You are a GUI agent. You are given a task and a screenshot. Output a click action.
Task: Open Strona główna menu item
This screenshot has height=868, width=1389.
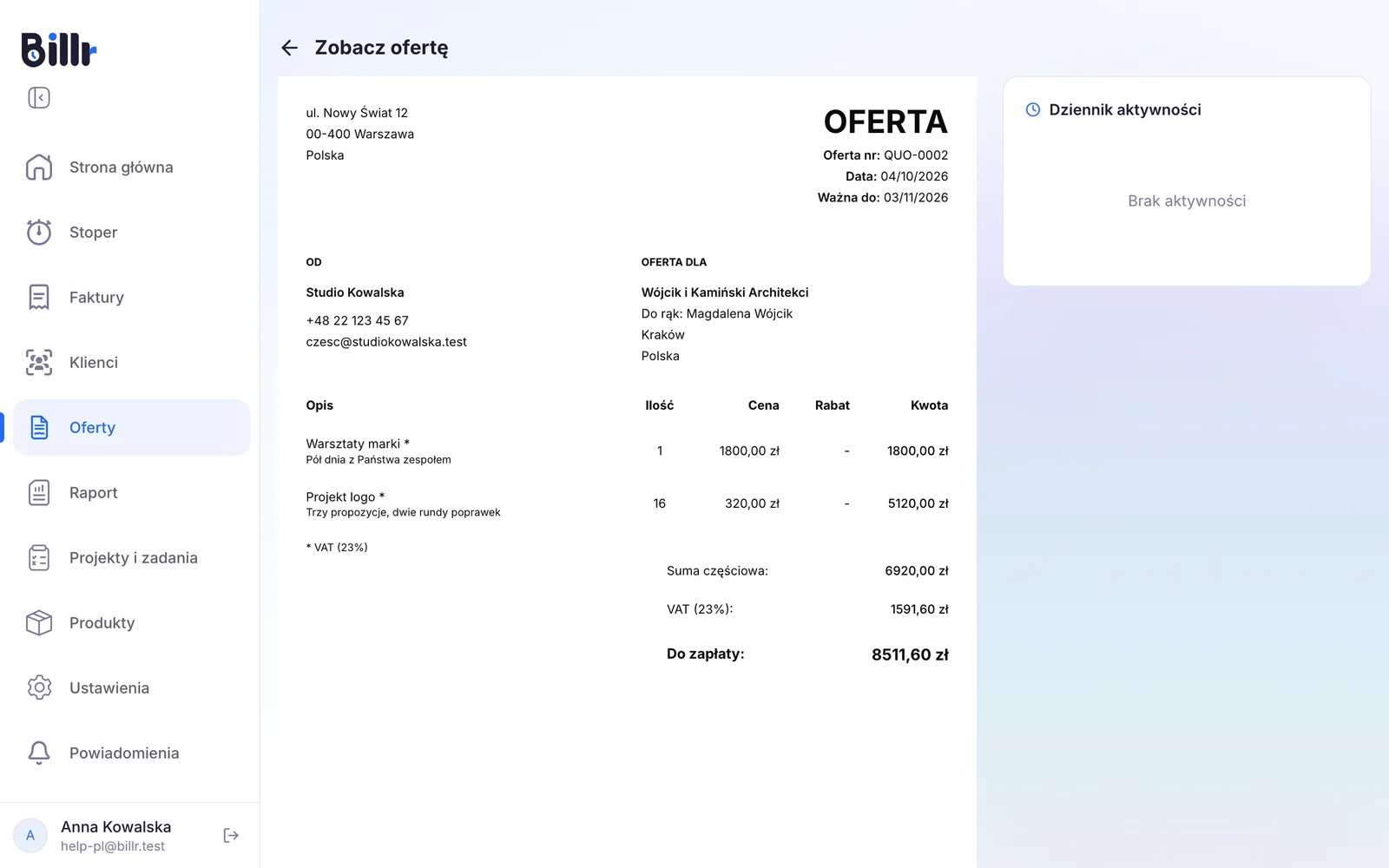(x=132, y=167)
